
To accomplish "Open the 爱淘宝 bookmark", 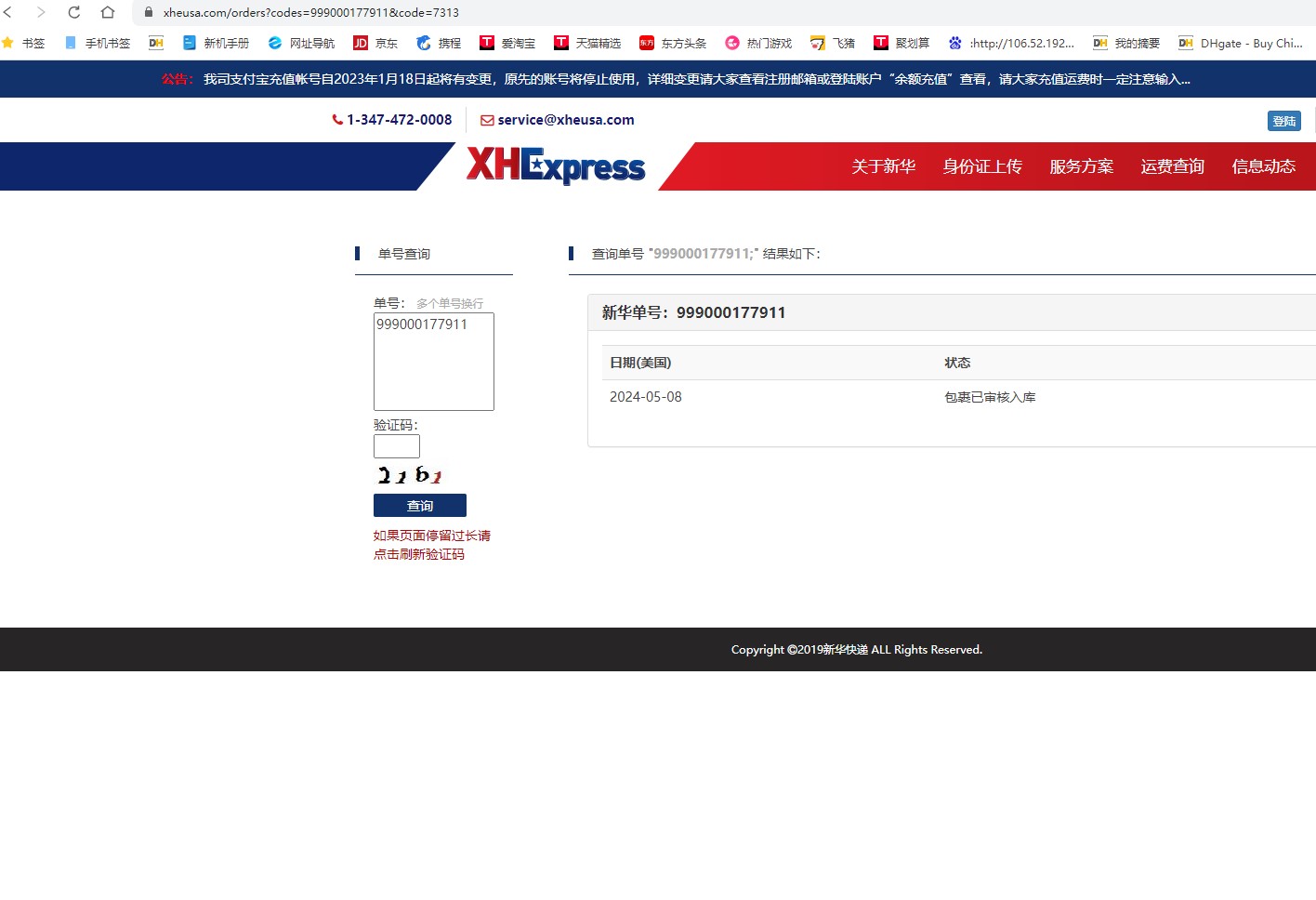I will tap(507, 43).
